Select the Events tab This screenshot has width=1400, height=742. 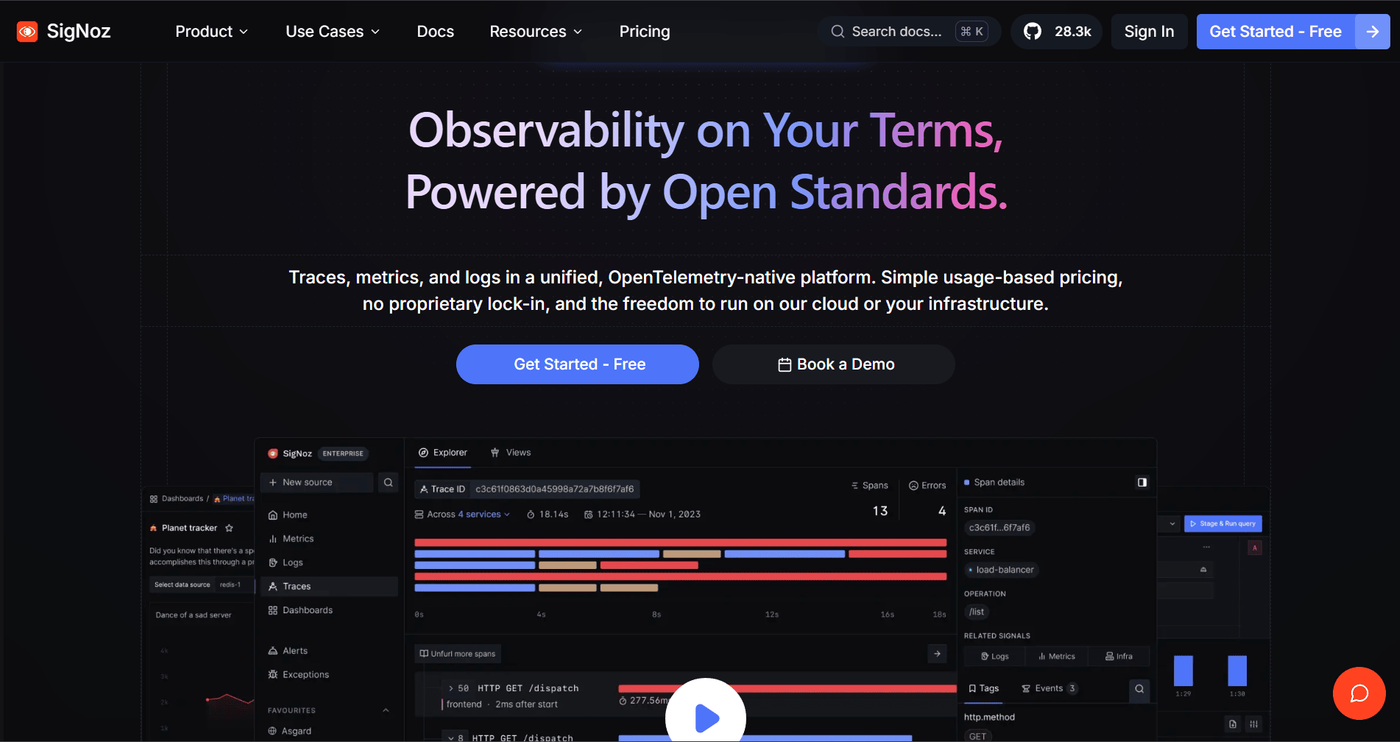(1049, 688)
